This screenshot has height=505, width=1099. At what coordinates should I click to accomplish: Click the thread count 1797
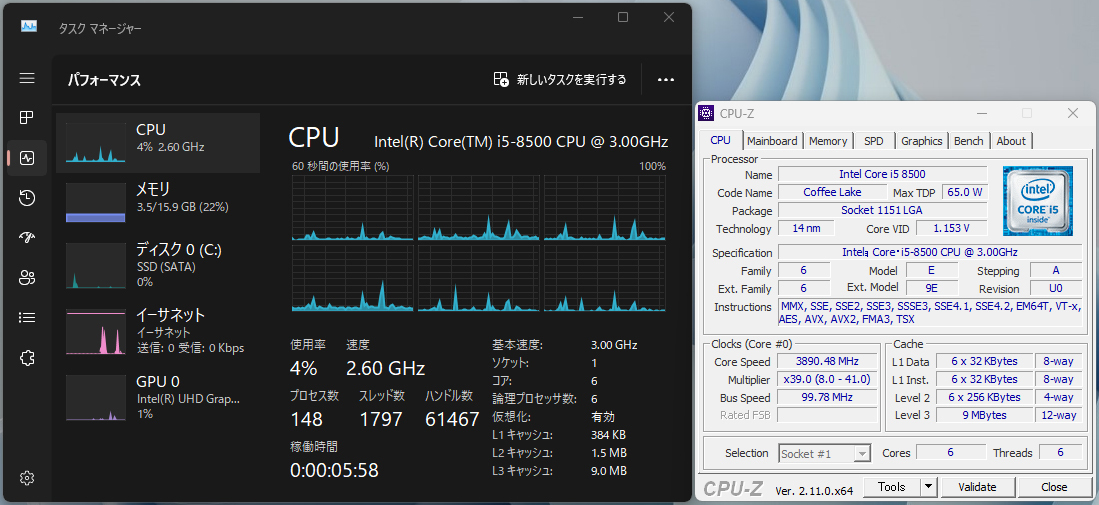(381, 420)
